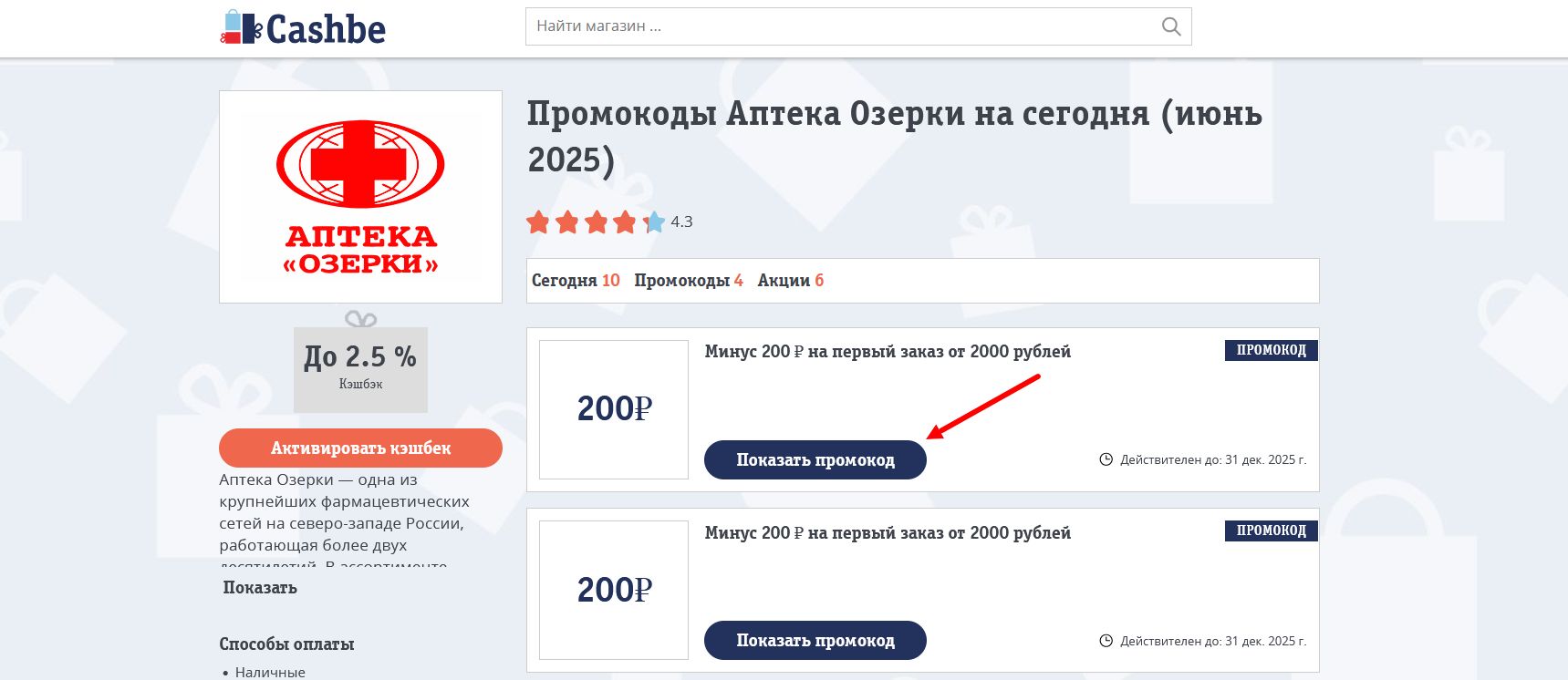Click "ПРОМОКОД" badge on first offer
The height and width of the screenshot is (680, 1568).
[x=1272, y=350]
